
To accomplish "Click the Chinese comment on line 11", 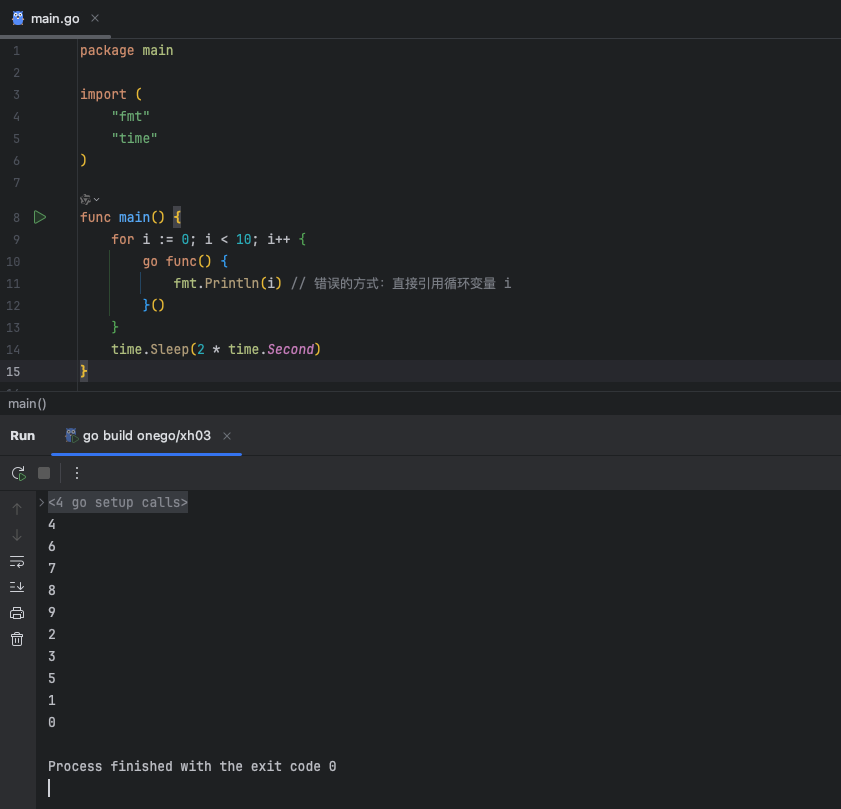I will click(x=401, y=283).
